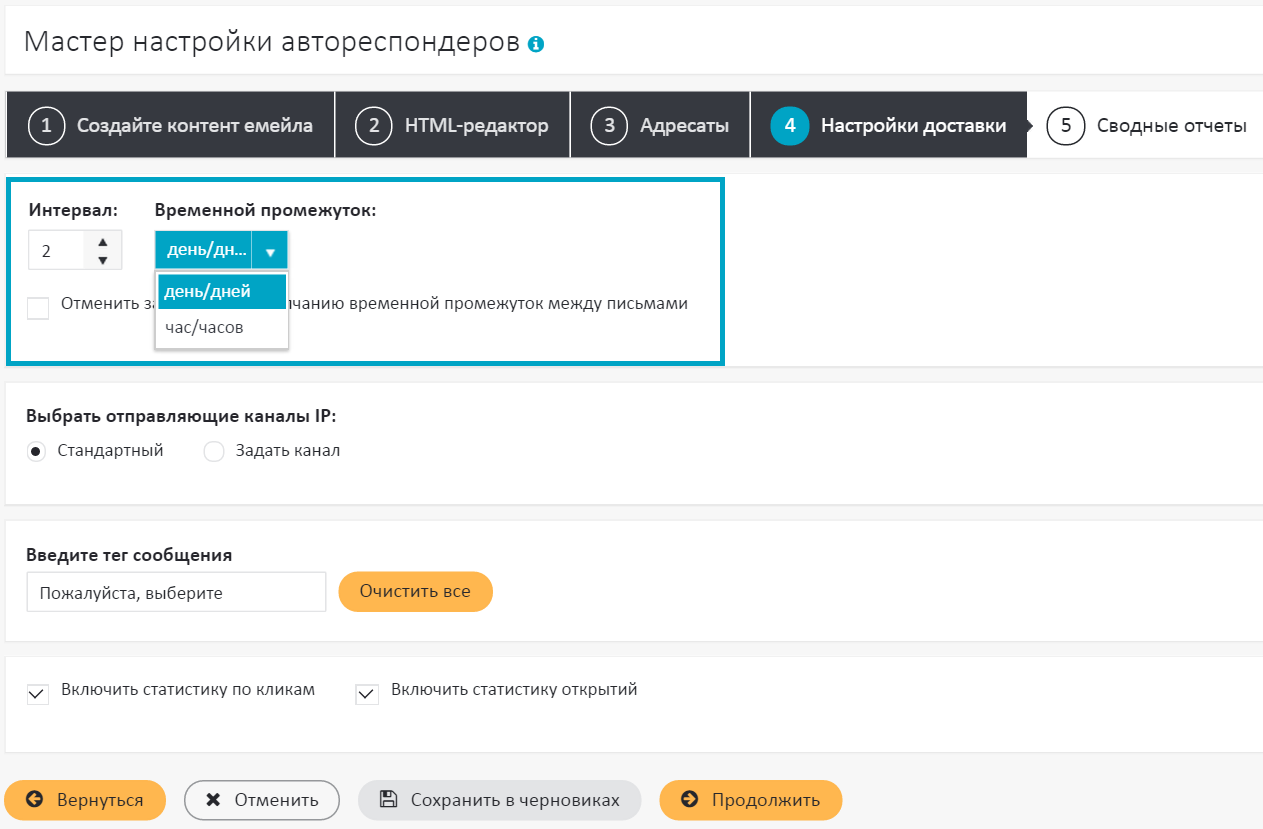Decrease the interval with the down arrow
1263x829 pixels.
tap(102, 260)
